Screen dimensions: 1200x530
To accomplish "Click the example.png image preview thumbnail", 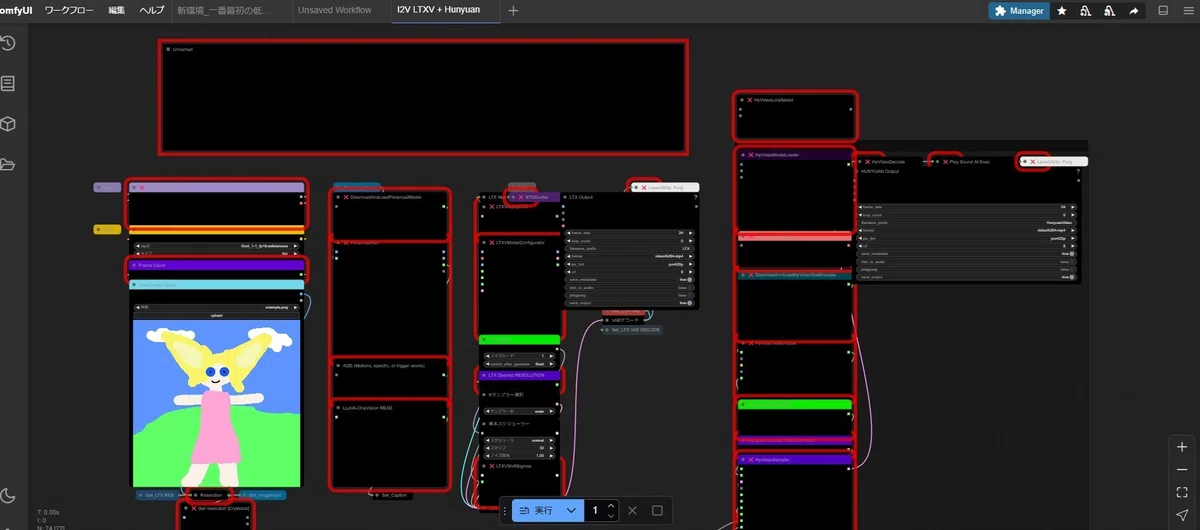I will click(x=217, y=404).
